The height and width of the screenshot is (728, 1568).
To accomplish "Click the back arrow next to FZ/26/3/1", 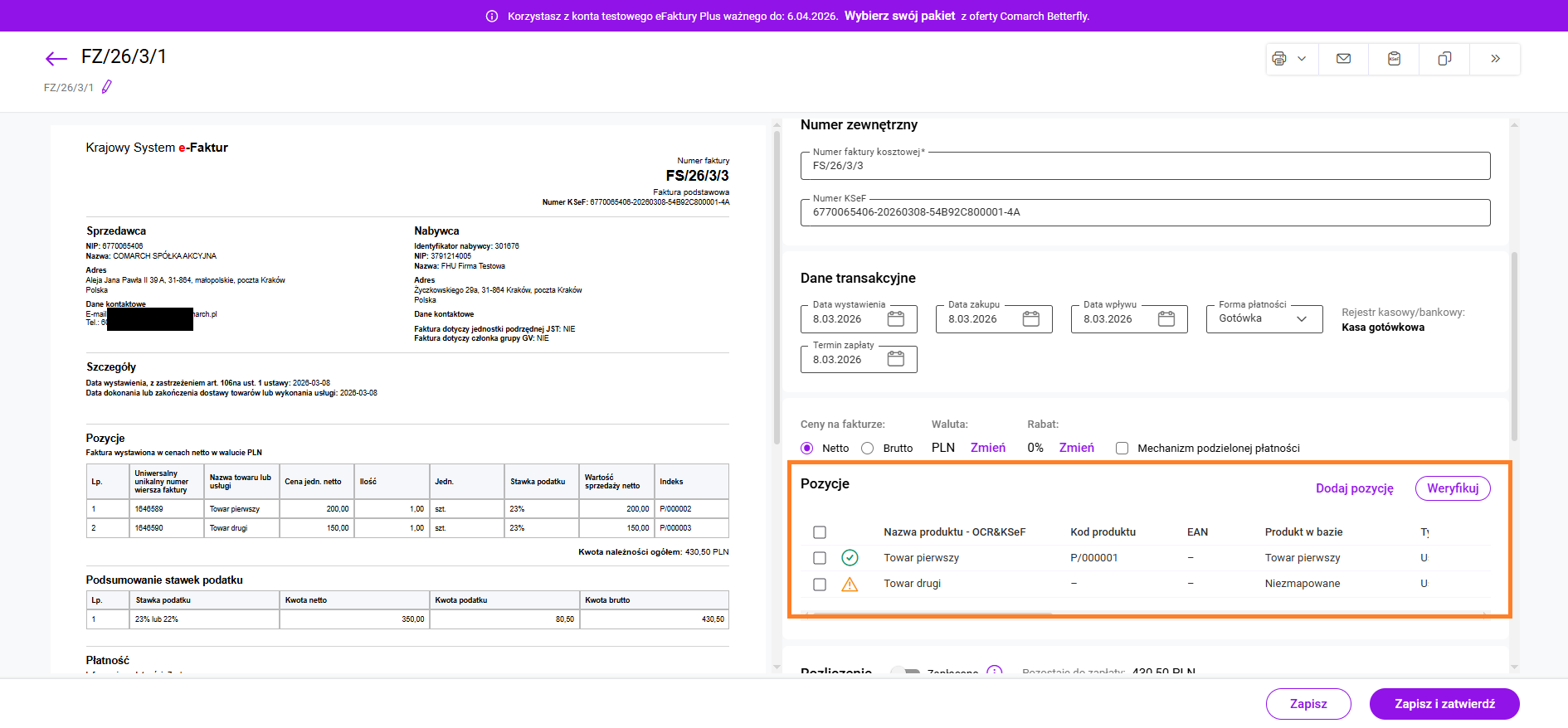I will click(x=56, y=58).
